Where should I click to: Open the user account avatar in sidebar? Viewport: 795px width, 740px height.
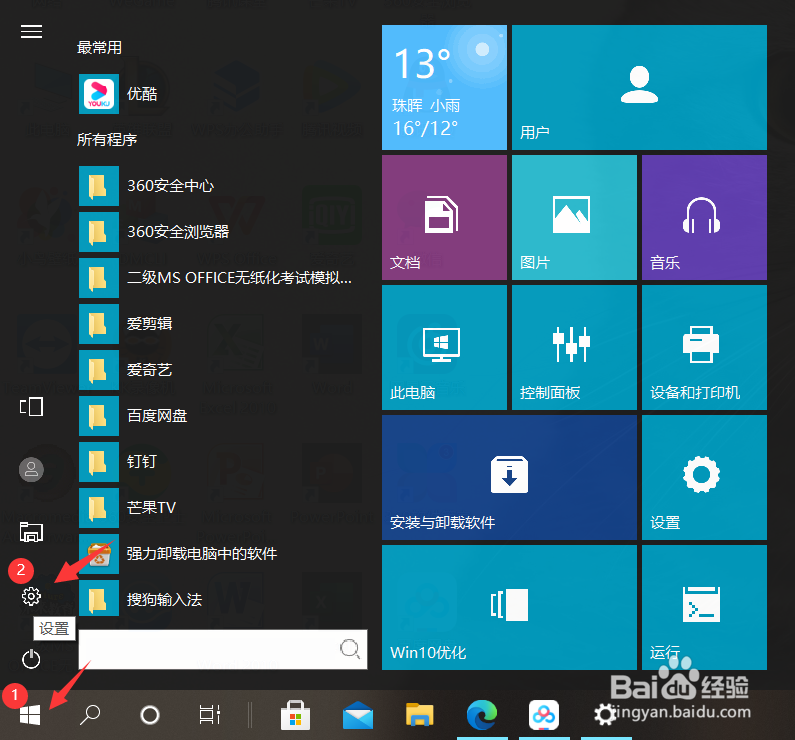click(x=31, y=469)
